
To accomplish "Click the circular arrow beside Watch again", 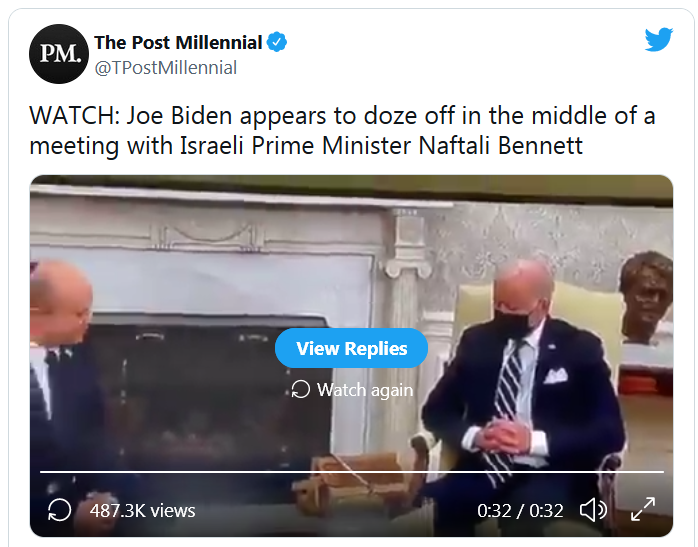I will pyautogui.click(x=300, y=389).
